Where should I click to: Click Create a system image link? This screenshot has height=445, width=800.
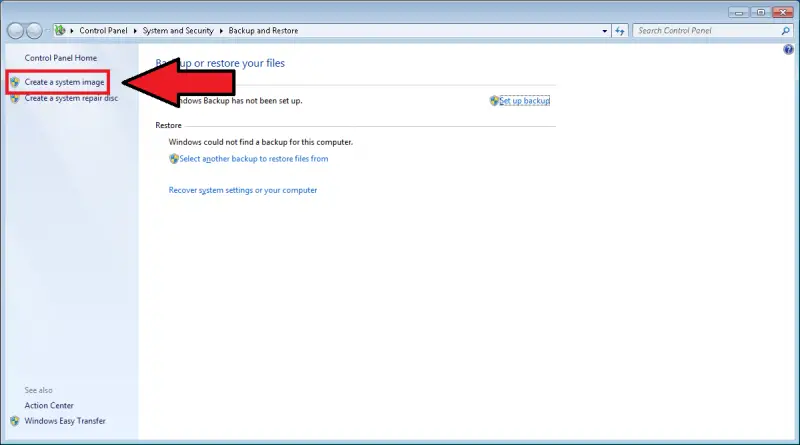[64, 82]
